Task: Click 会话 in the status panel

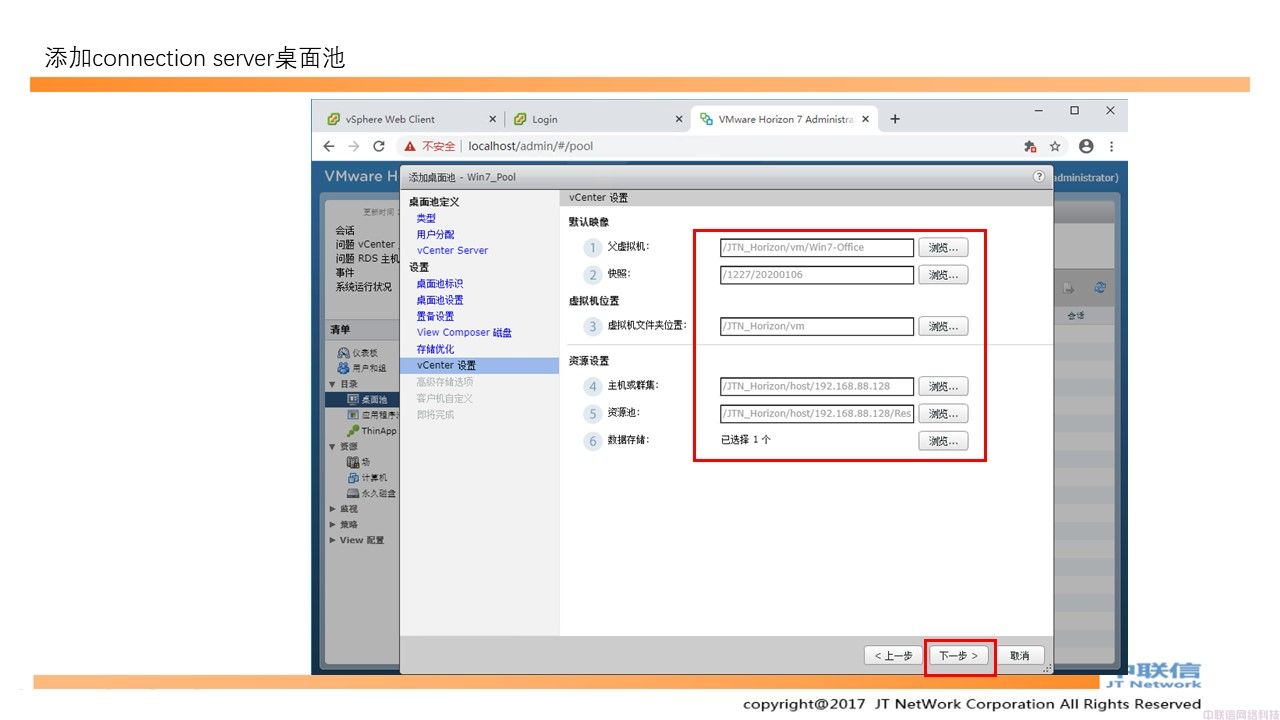Action: 345,230
